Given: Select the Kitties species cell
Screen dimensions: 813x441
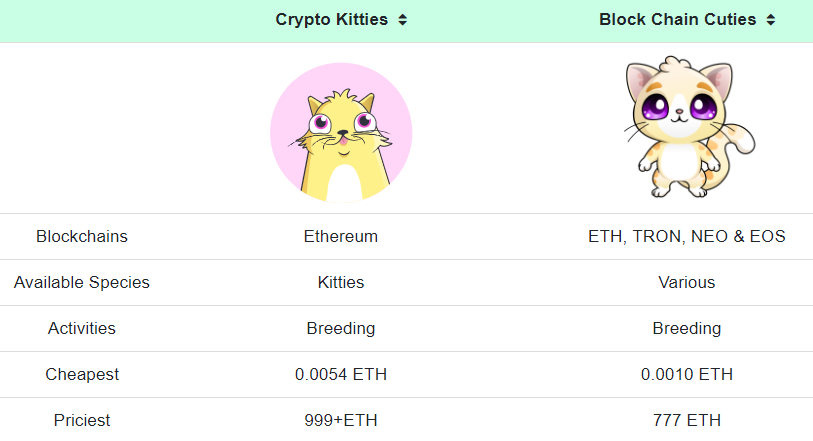Looking at the screenshot, I should click(x=341, y=282).
